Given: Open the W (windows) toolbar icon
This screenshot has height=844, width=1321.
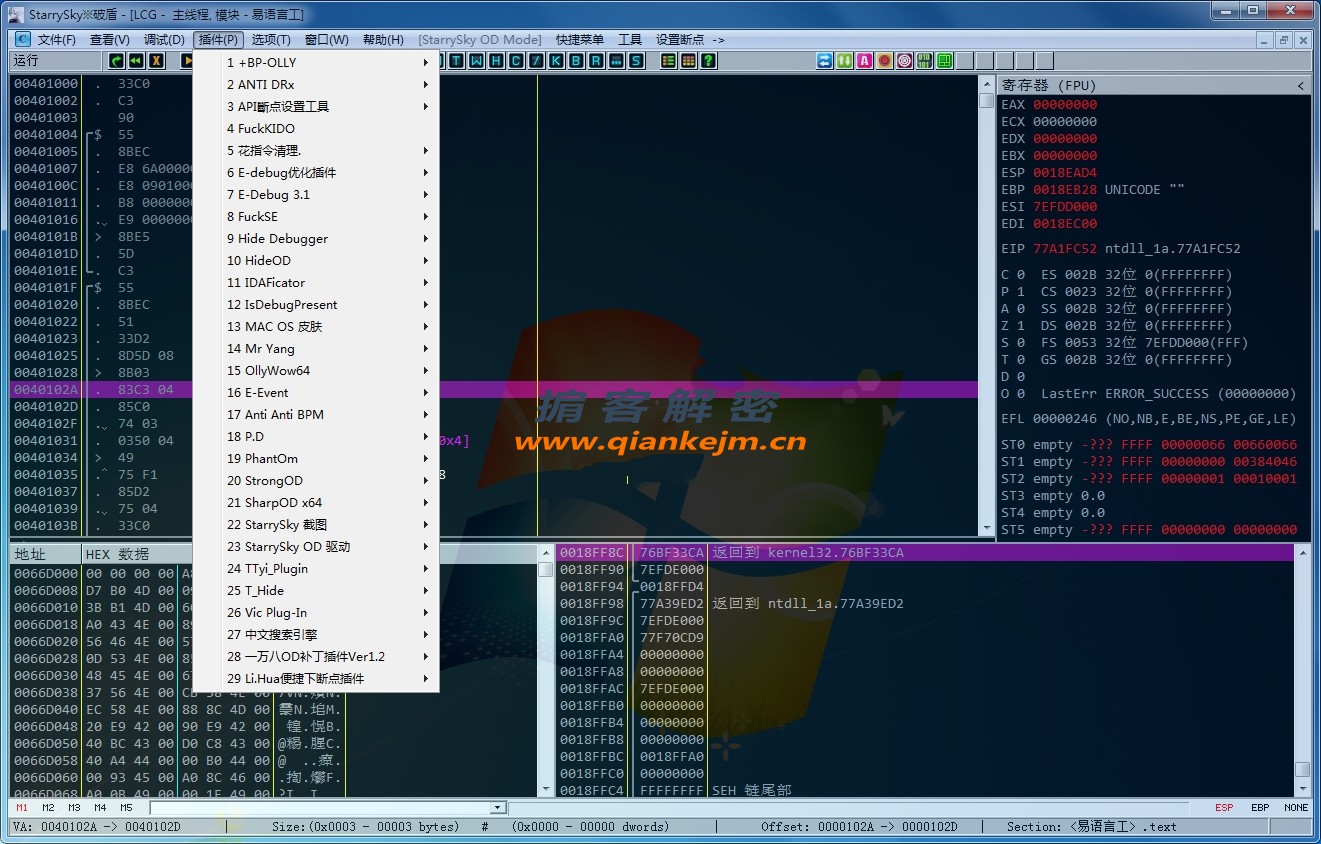Looking at the screenshot, I should [x=476, y=61].
